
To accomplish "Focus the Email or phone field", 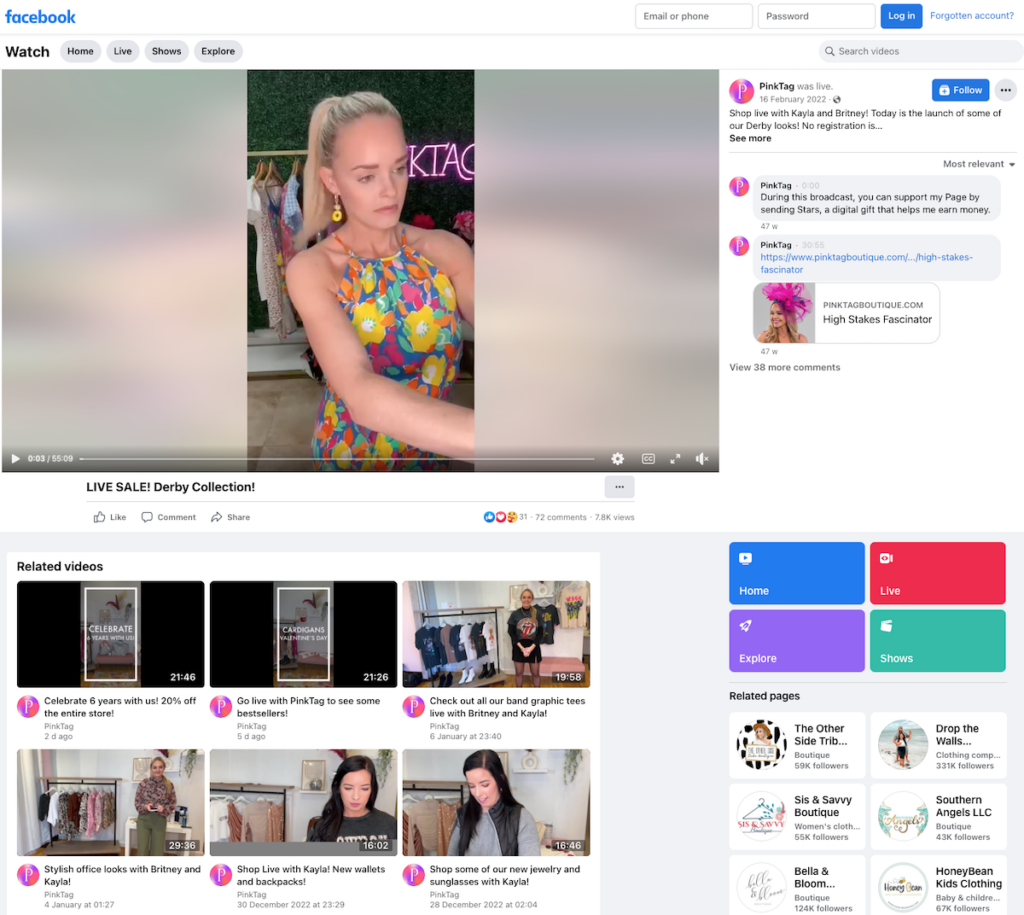I will (694, 16).
